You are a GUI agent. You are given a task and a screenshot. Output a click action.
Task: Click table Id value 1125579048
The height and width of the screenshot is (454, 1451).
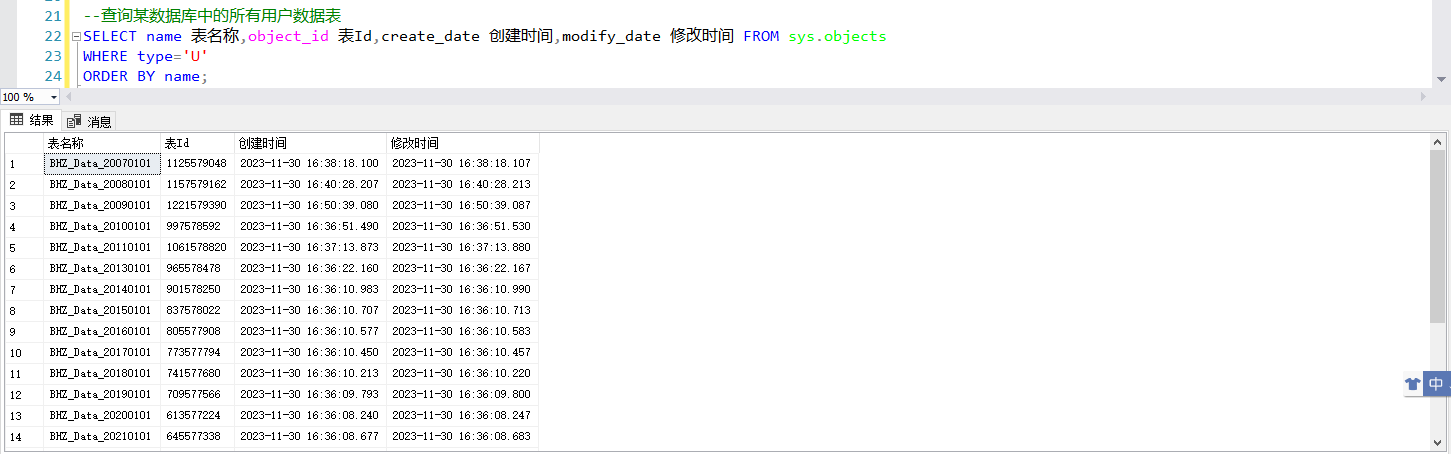(197, 163)
